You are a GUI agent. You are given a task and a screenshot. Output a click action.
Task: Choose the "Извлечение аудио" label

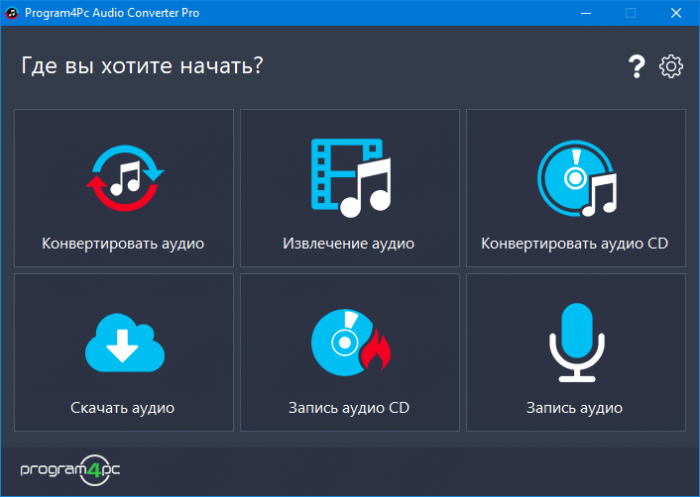(x=349, y=243)
